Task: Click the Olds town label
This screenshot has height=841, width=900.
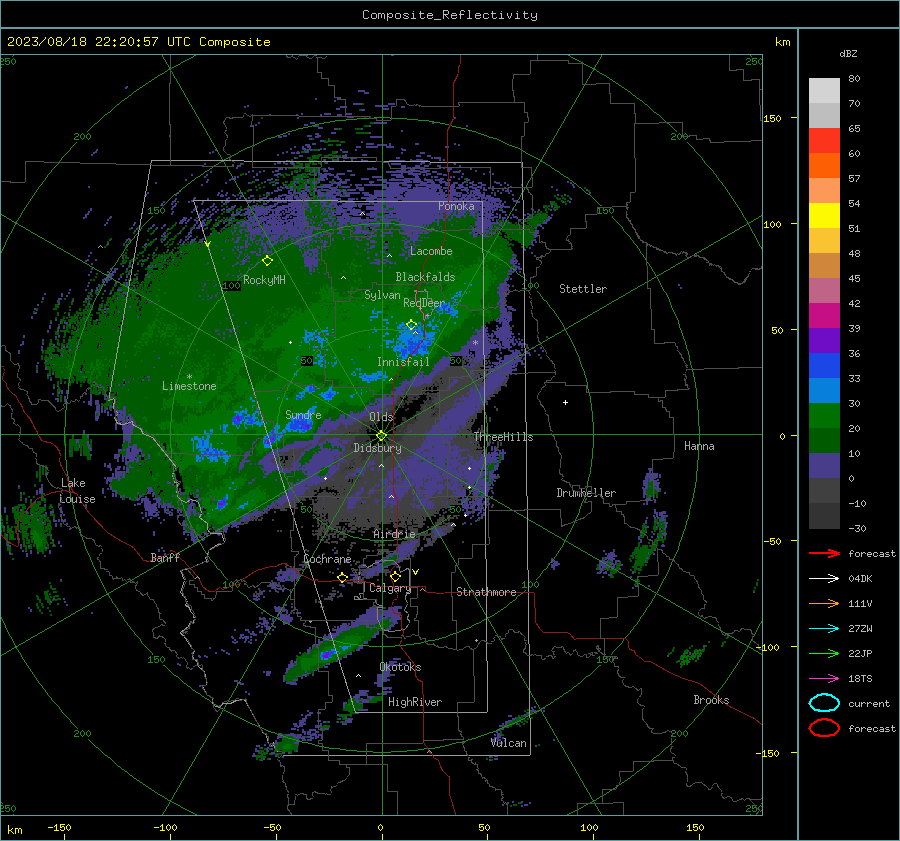Action: pos(381,417)
